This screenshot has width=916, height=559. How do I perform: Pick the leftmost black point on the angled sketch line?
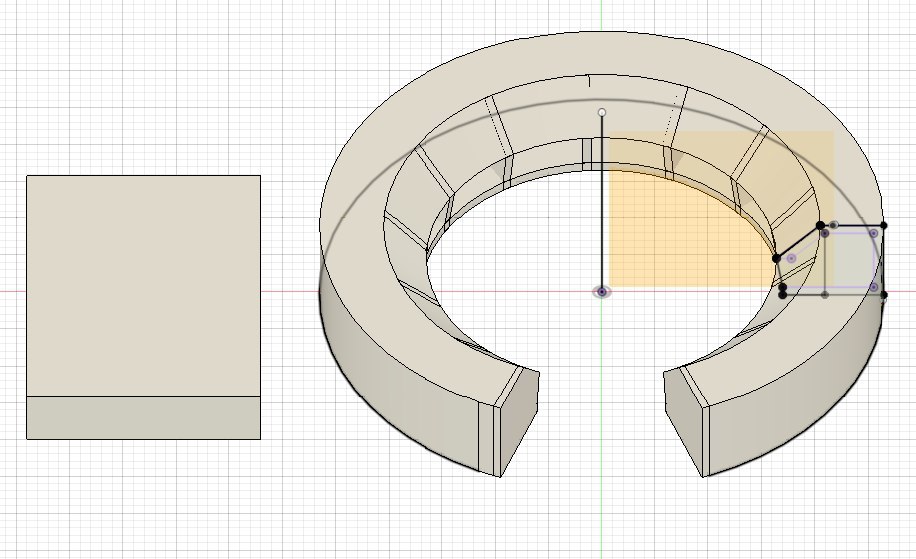[776, 258]
